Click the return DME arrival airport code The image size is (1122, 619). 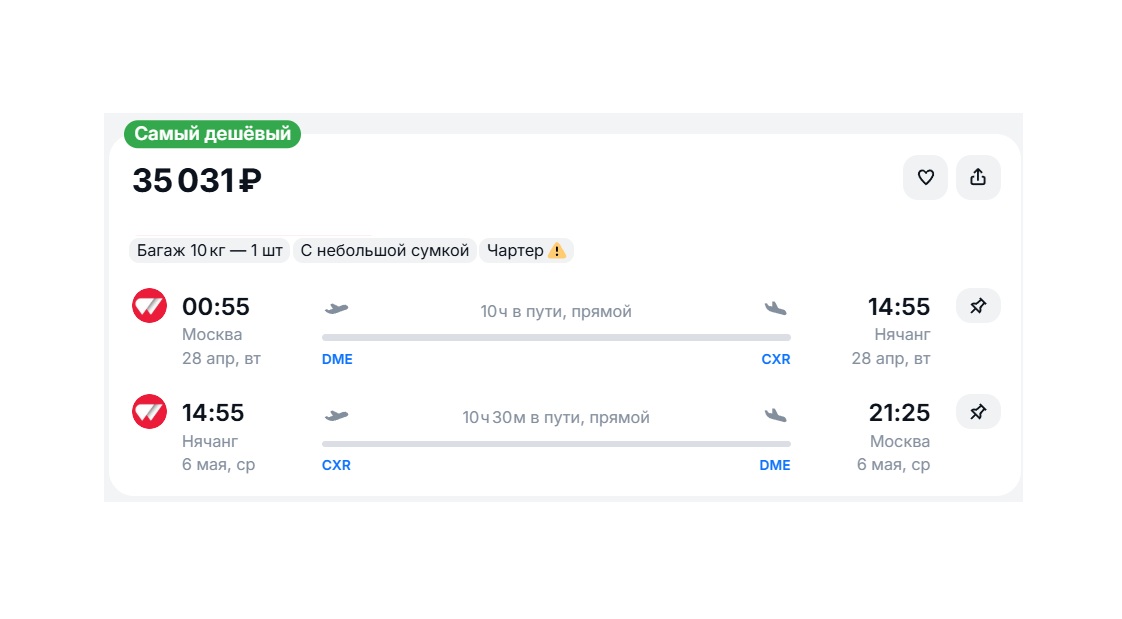tap(775, 465)
